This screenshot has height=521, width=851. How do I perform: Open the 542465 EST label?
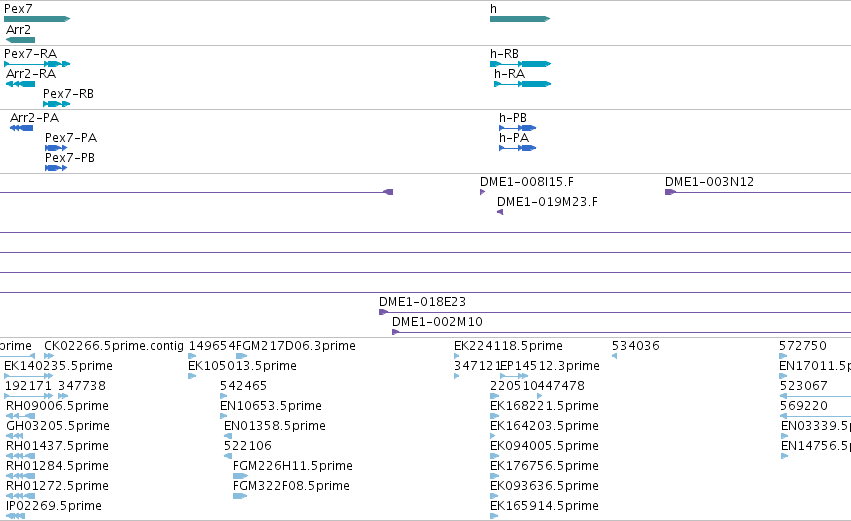tap(243, 386)
